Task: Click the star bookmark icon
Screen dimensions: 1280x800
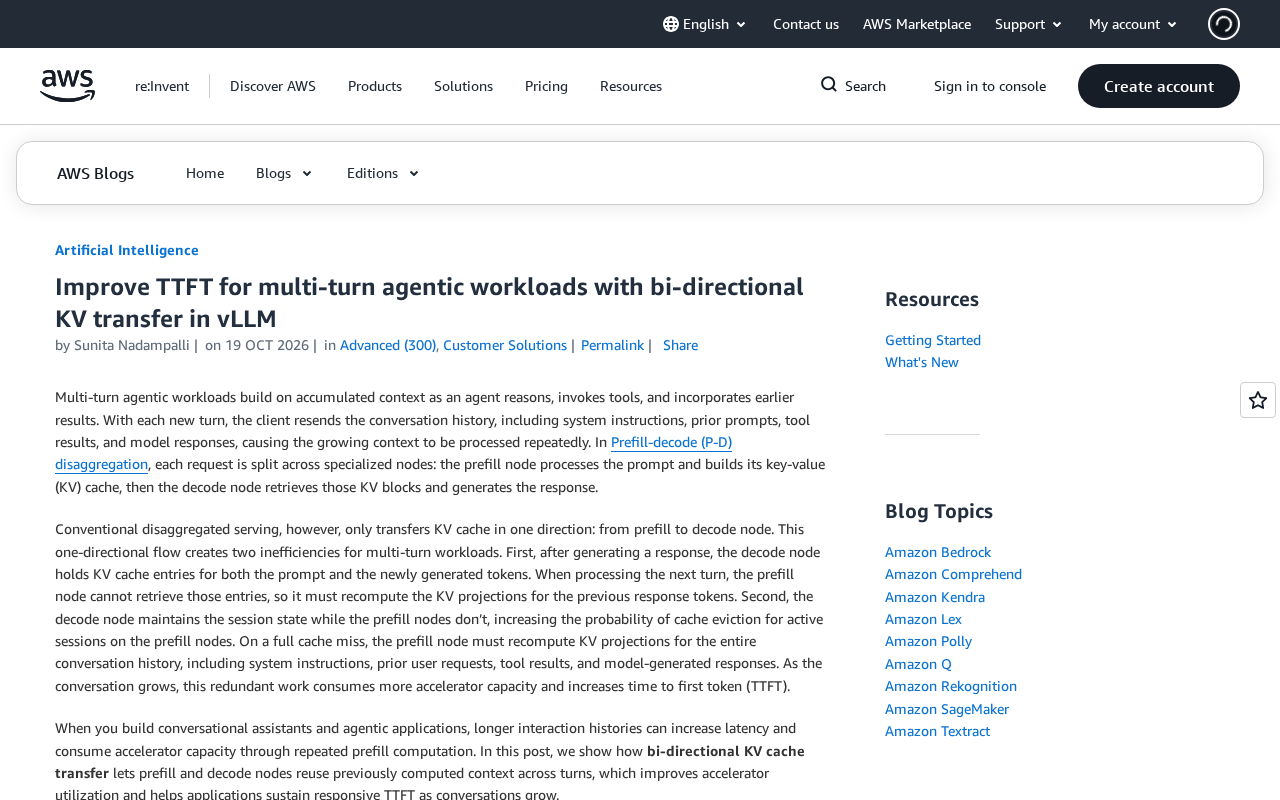Action: tap(1258, 400)
